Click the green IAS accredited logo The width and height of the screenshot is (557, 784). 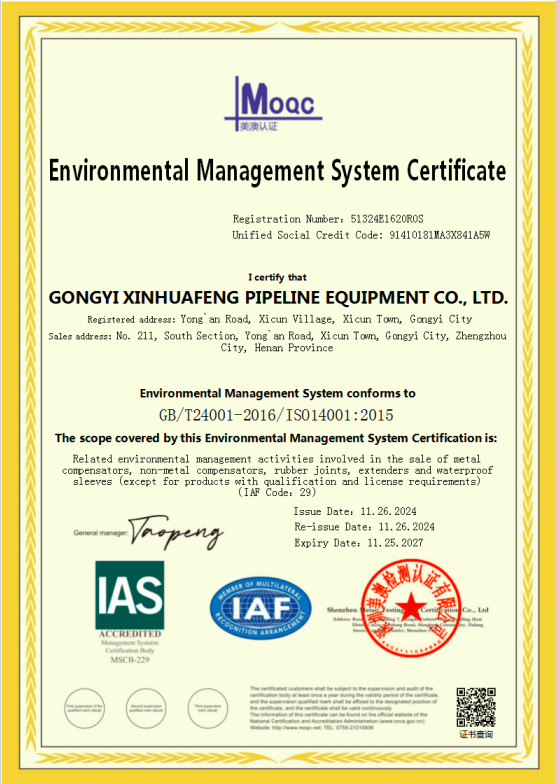[130, 595]
